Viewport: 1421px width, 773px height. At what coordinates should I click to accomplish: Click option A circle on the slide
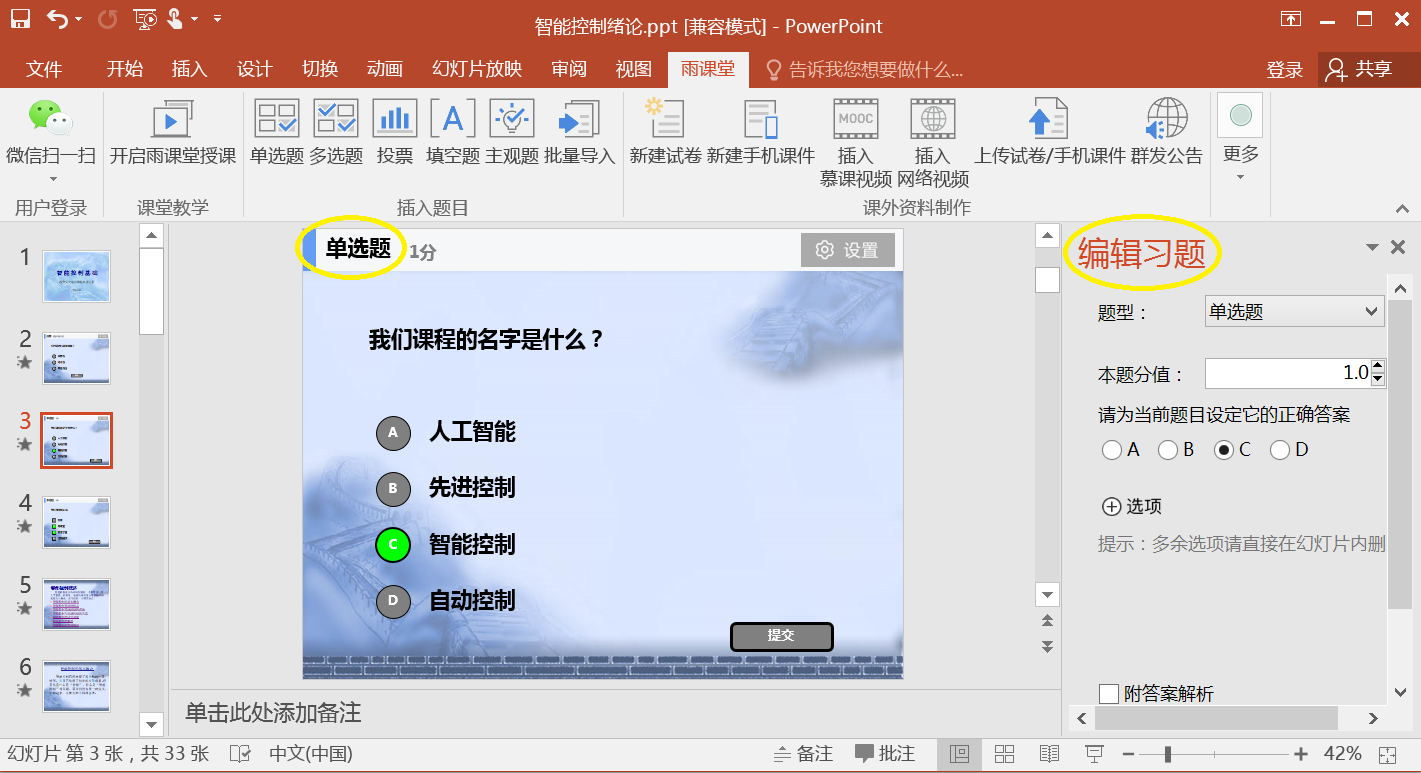(x=393, y=432)
